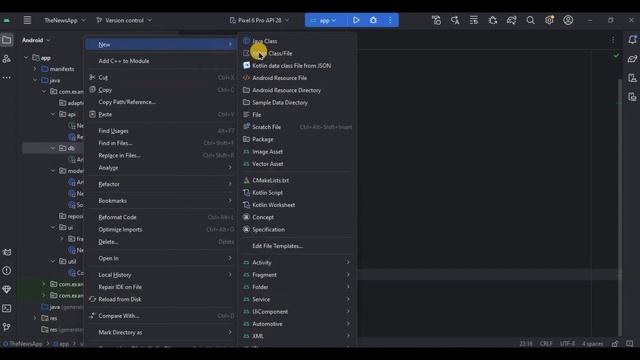Open the Android project view dropdown
640x360 pixels.
pyautogui.click(x=36, y=40)
